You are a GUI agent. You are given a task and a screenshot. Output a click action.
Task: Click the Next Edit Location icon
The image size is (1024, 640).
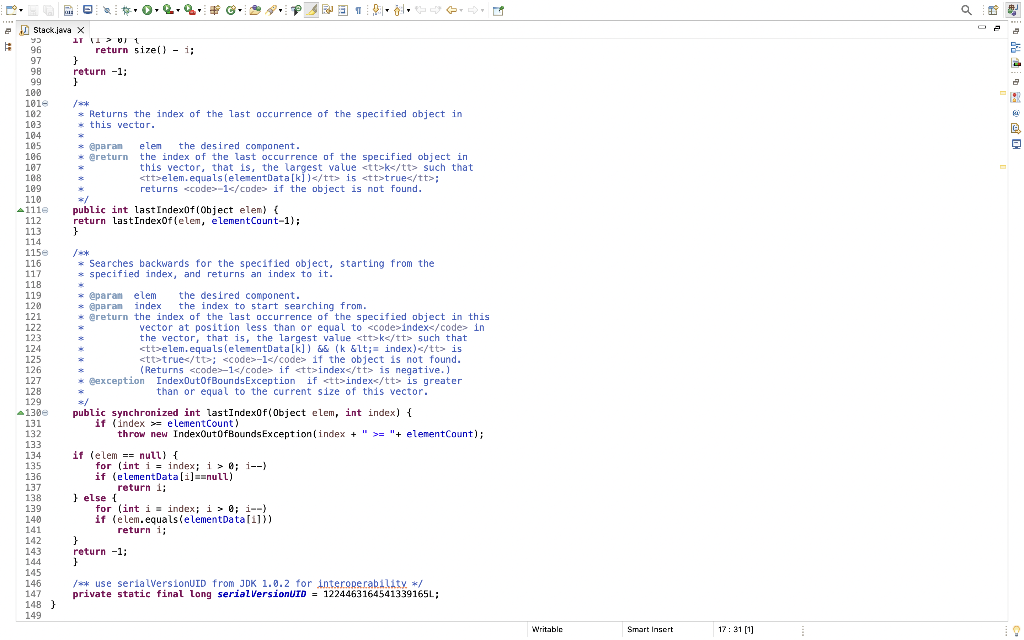point(436,10)
